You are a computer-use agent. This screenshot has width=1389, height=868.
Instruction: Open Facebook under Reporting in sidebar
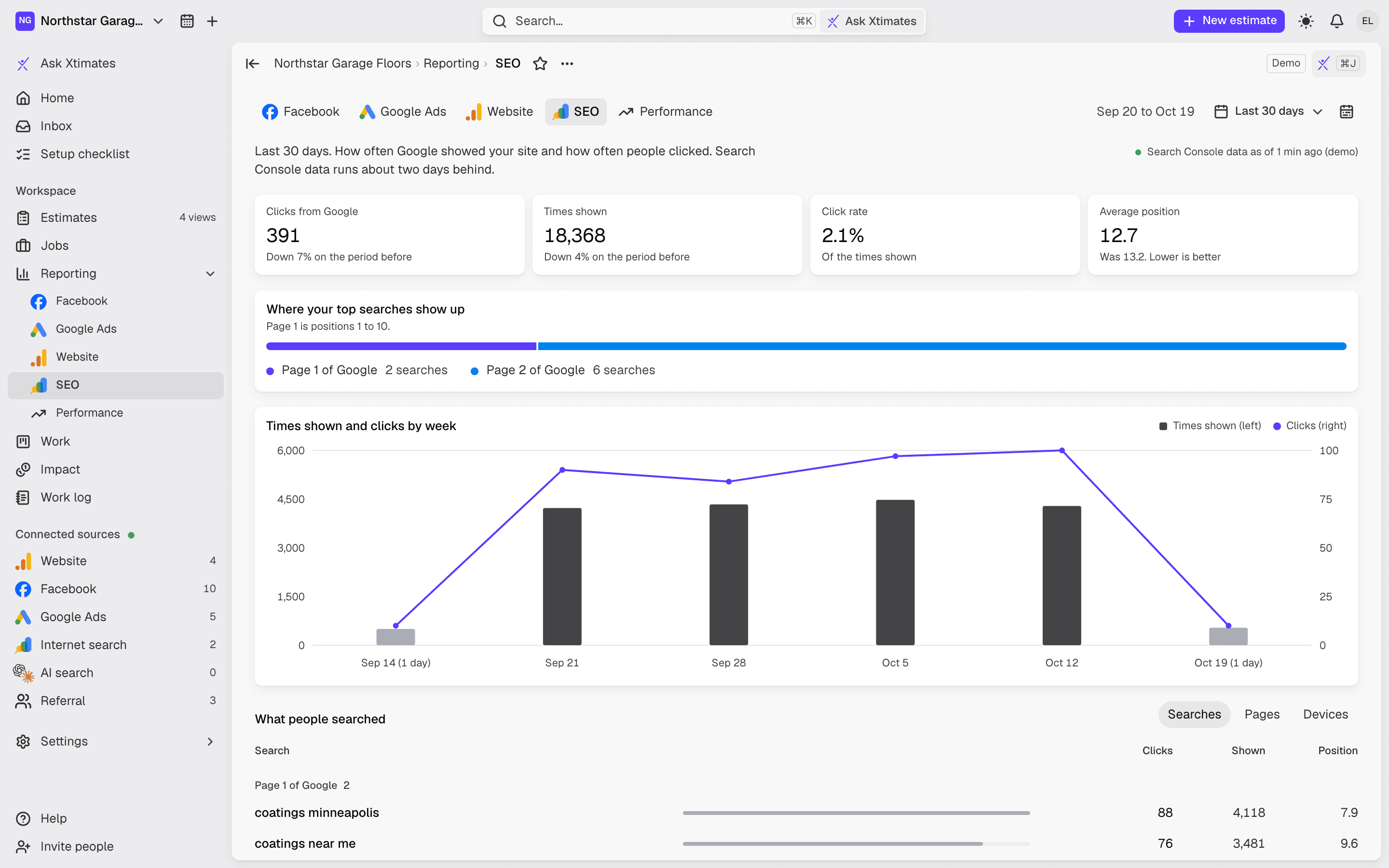[x=115, y=301]
